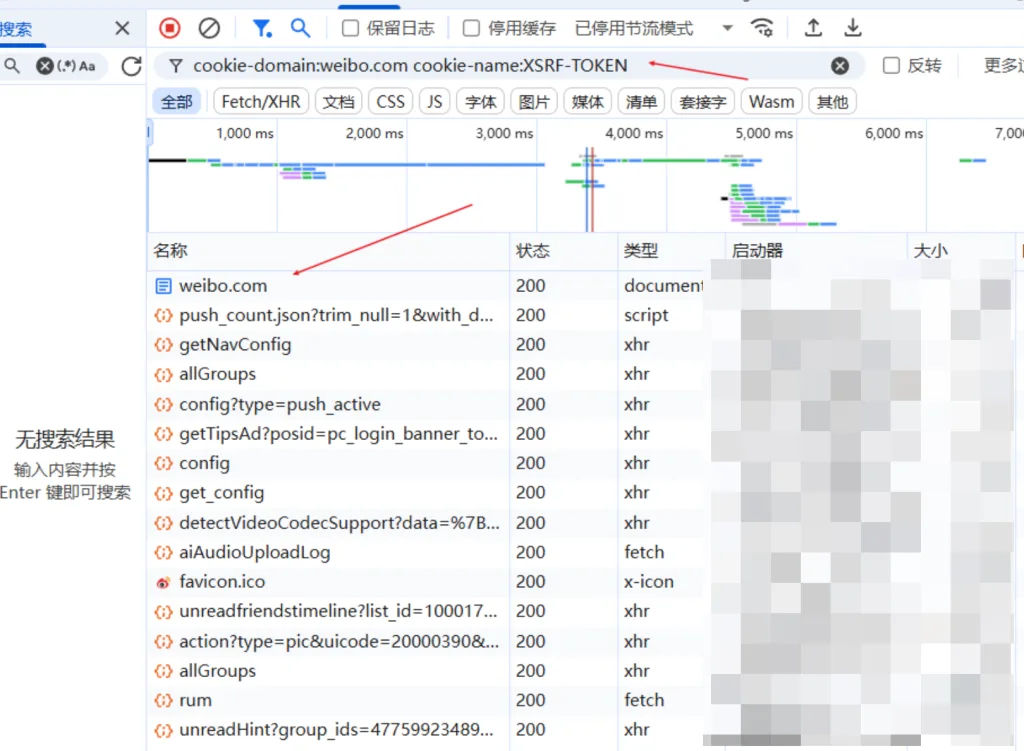Toggle the network filter bar
The width and height of the screenshot is (1024, 751).
(x=262, y=28)
